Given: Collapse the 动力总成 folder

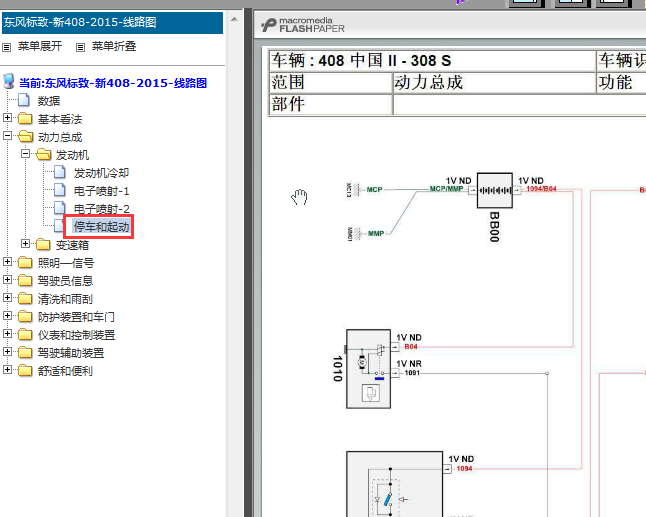Looking at the screenshot, I should [x=7, y=136].
